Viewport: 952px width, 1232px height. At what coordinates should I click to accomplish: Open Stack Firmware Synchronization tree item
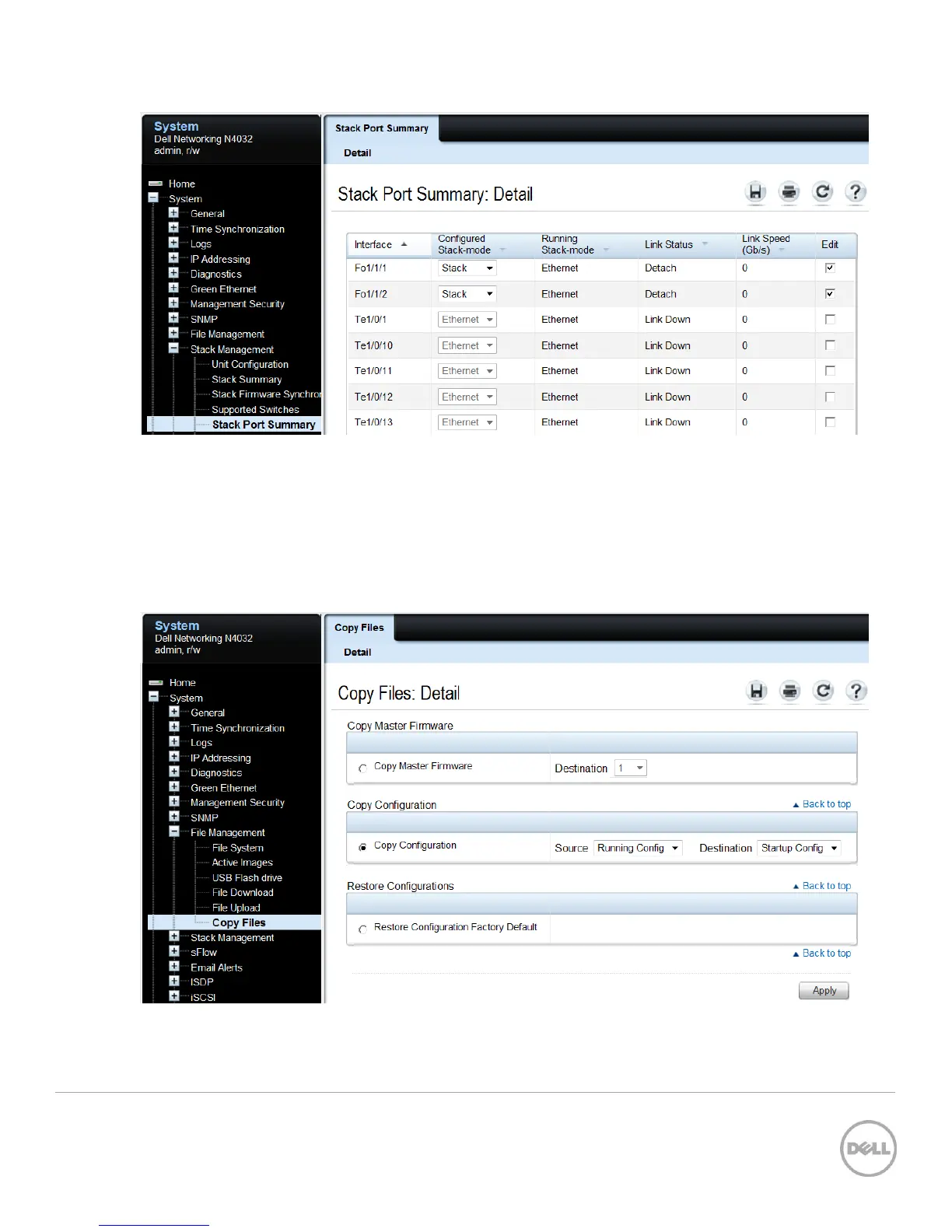click(x=267, y=394)
